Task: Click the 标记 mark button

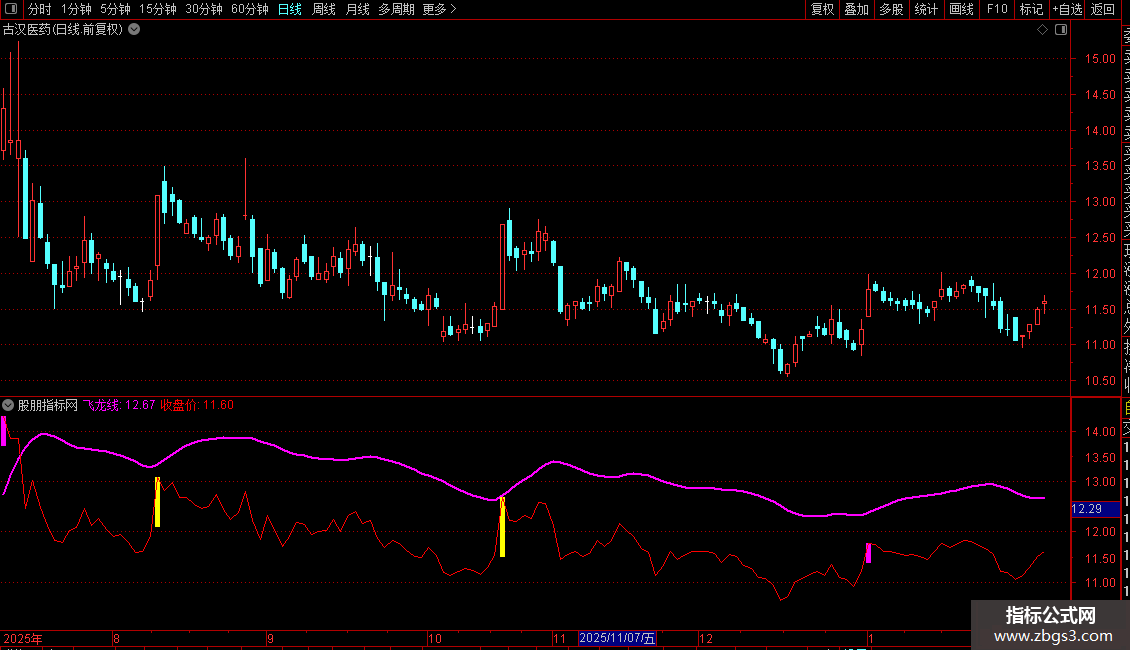Action: point(1031,9)
